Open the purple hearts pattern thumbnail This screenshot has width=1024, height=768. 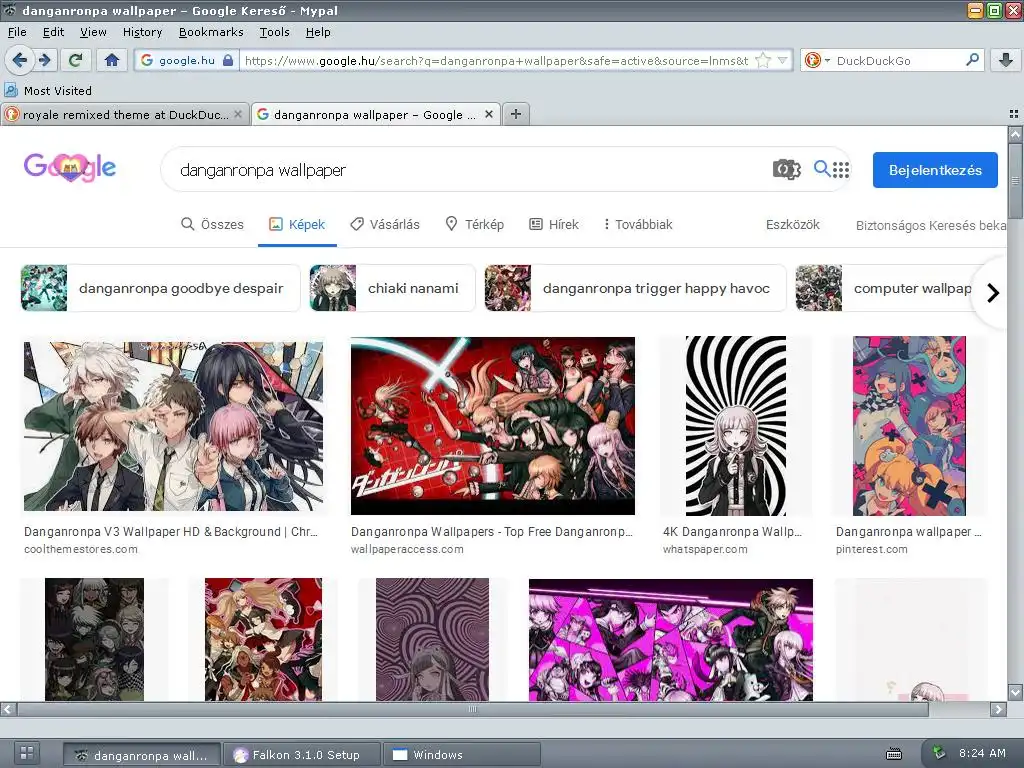(432, 639)
